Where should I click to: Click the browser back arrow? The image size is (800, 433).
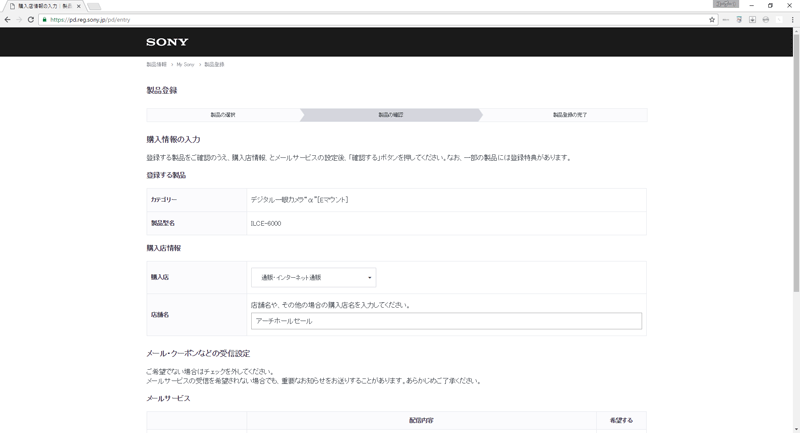pyautogui.click(x=8, y=19)
